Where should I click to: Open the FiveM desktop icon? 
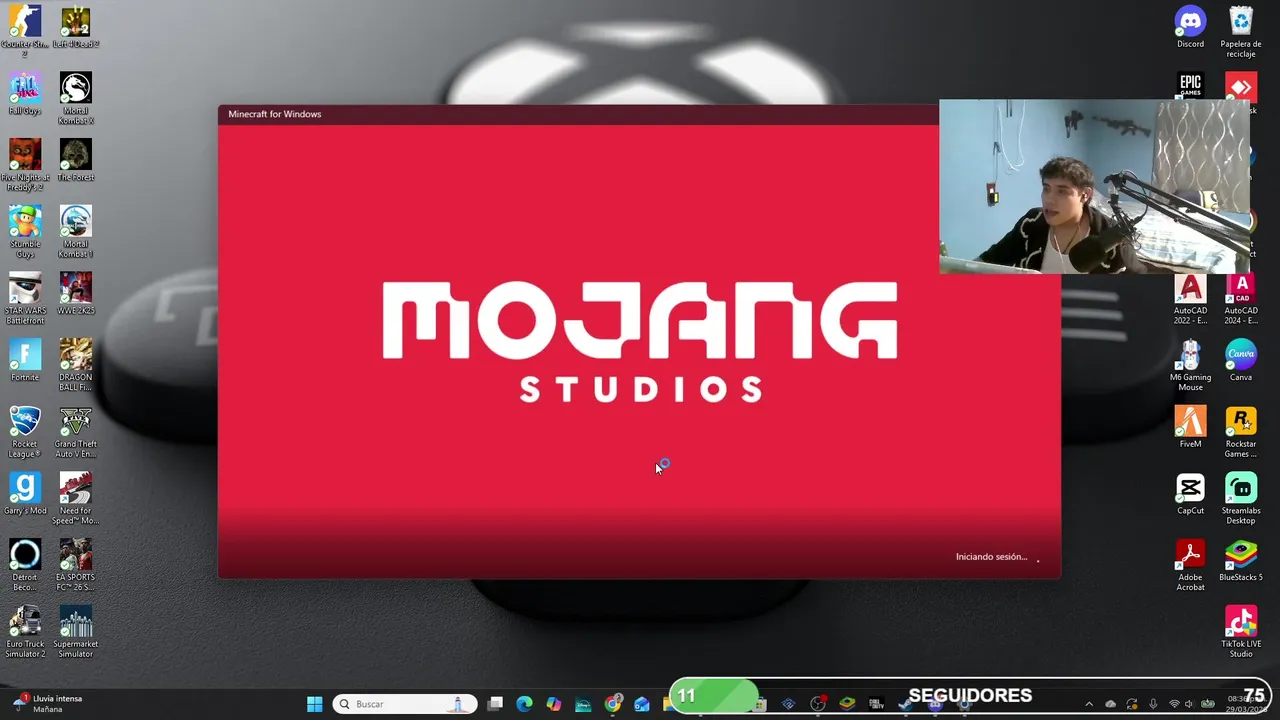click(1190, 426)
